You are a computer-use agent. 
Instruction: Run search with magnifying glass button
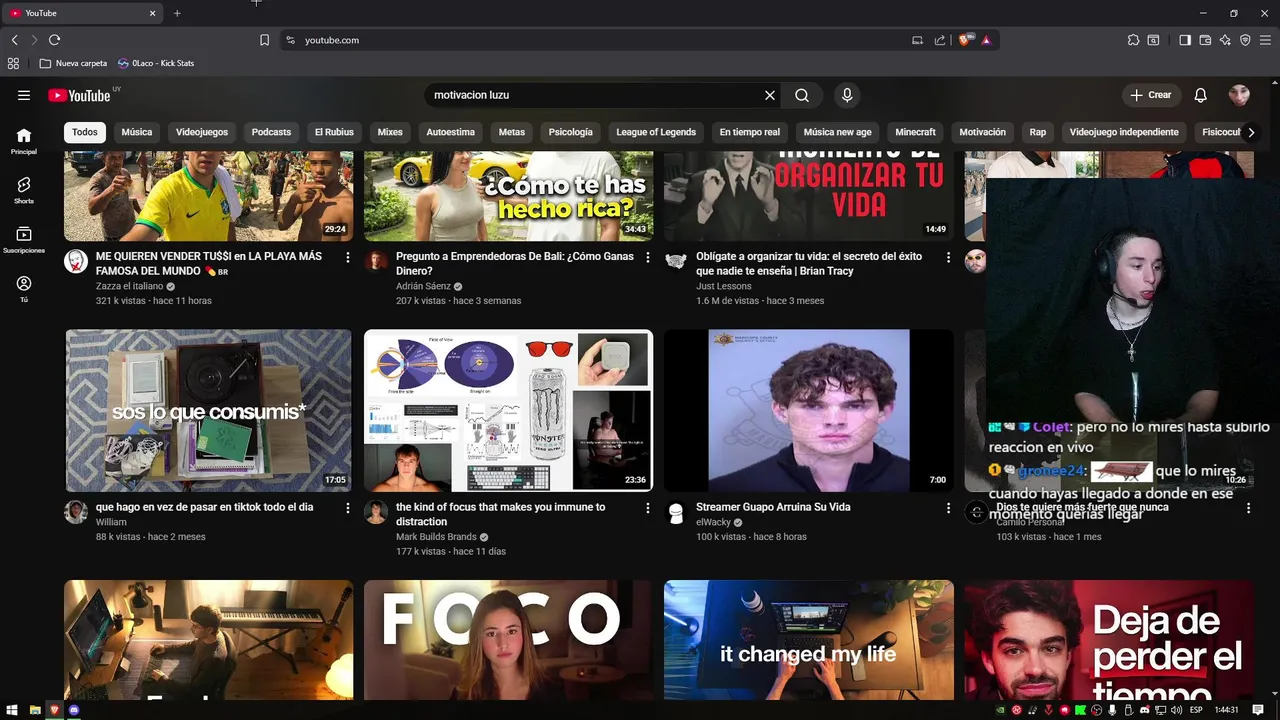tap(802, 95)
